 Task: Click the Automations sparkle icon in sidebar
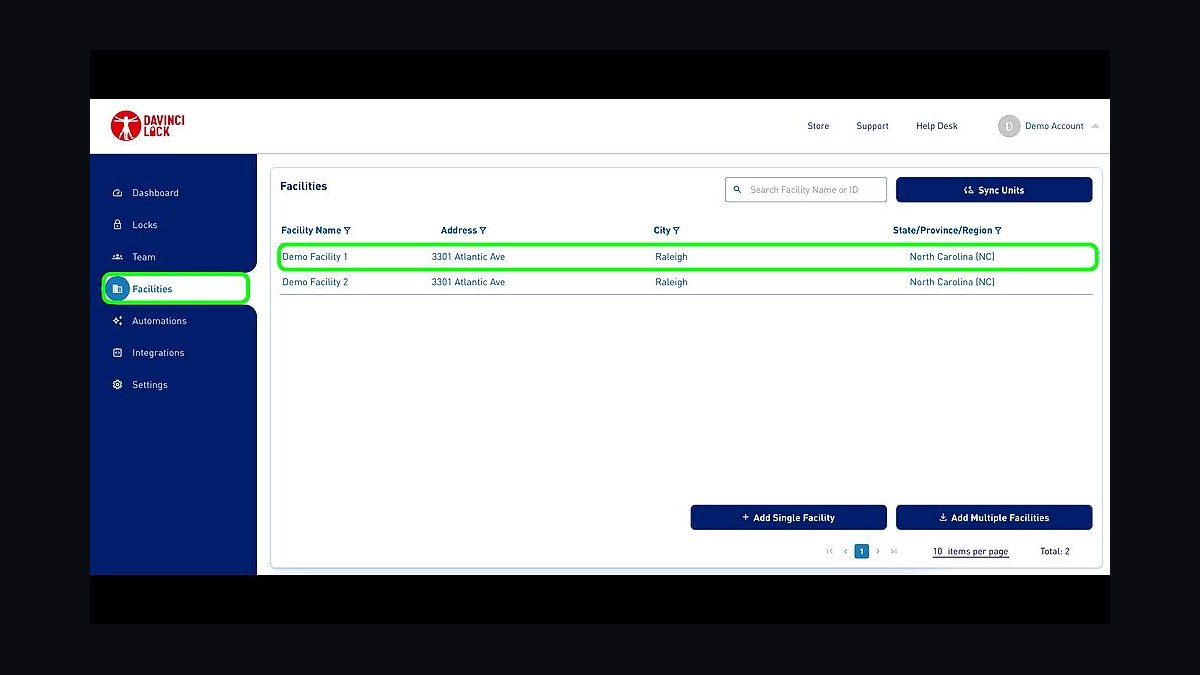coord(117,321)
